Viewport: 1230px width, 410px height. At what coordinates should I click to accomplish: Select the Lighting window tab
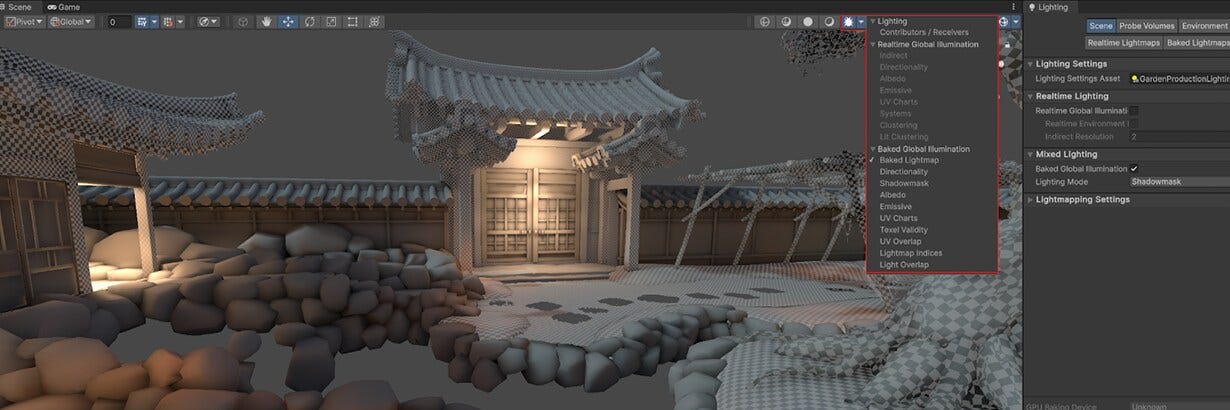click(1050, 7)
